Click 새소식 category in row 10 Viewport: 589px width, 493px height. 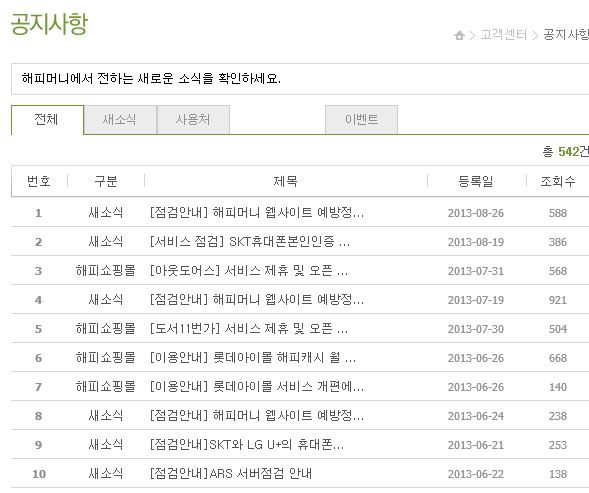click(x=106, y=473)
